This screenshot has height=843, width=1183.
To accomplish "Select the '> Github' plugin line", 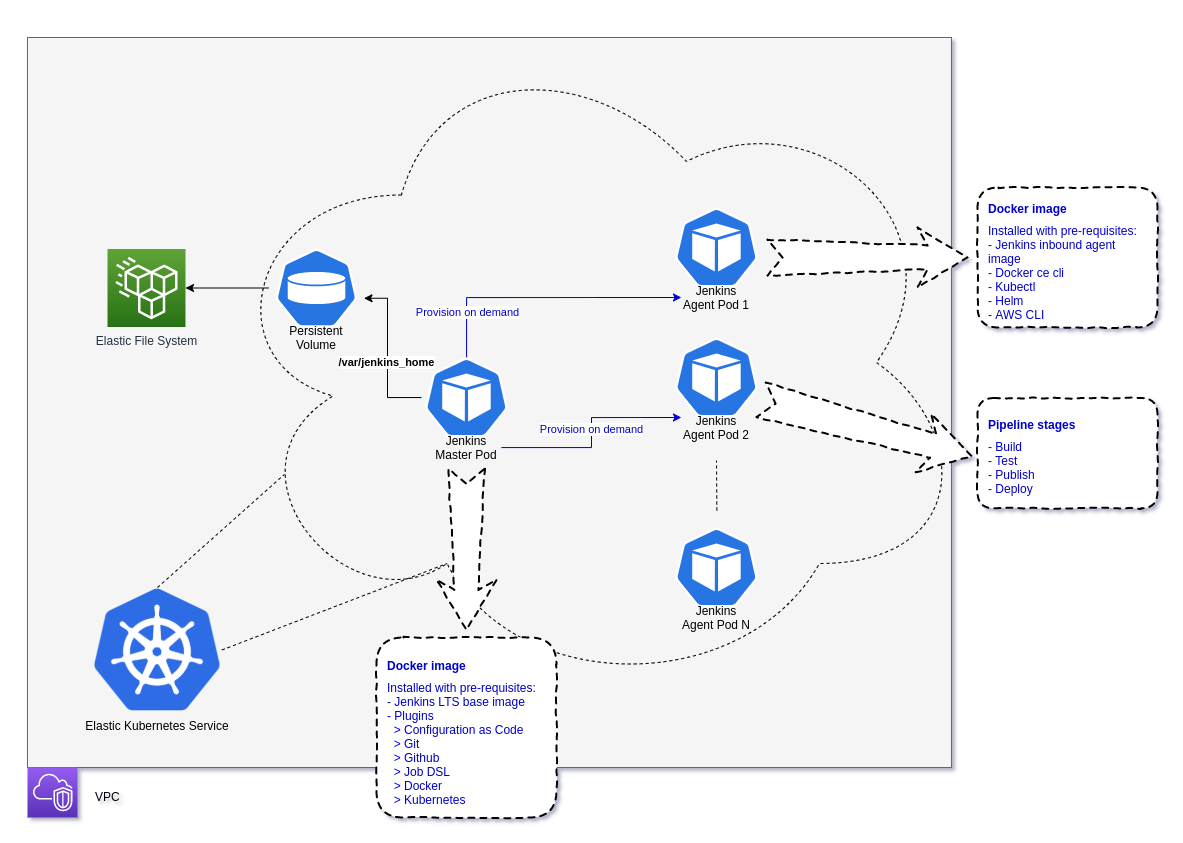I will point(416,758).
